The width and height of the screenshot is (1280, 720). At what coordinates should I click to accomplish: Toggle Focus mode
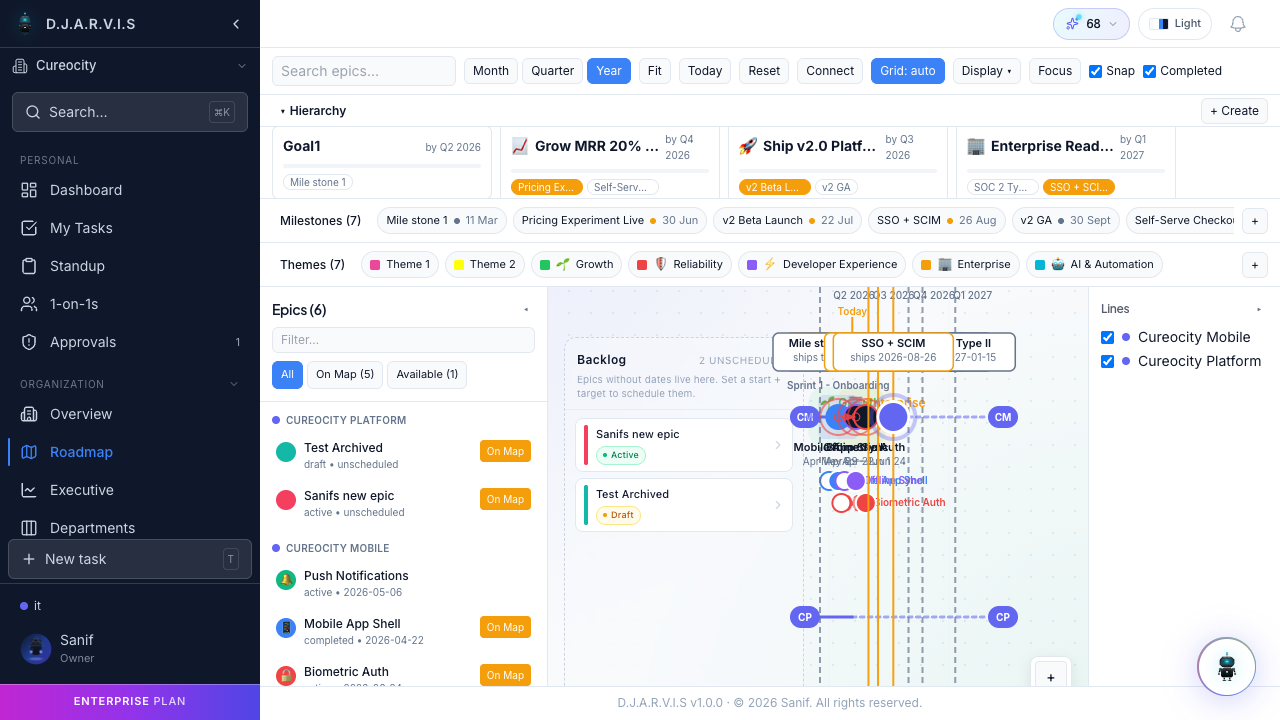coord(1055,71)
